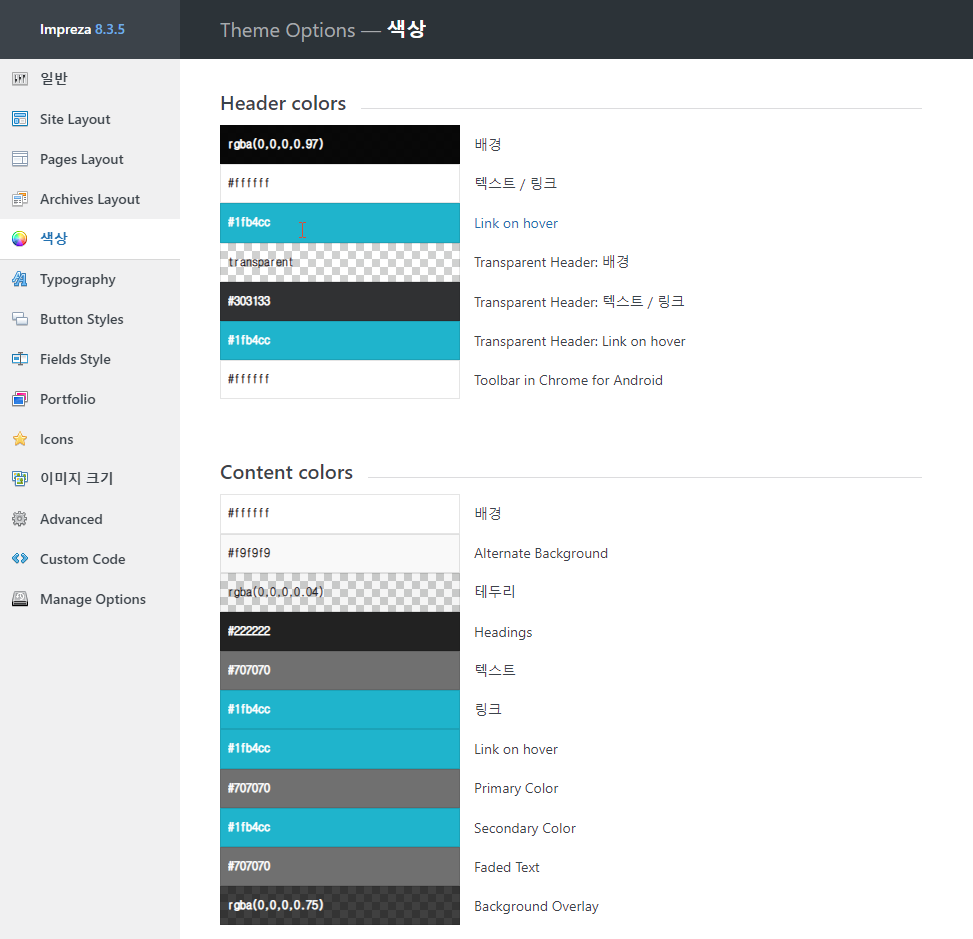Edit Background Overlay rgba(0,0,0,0.75) swatch
Viewport: 973px width, 939px height.
pos(339,905)
